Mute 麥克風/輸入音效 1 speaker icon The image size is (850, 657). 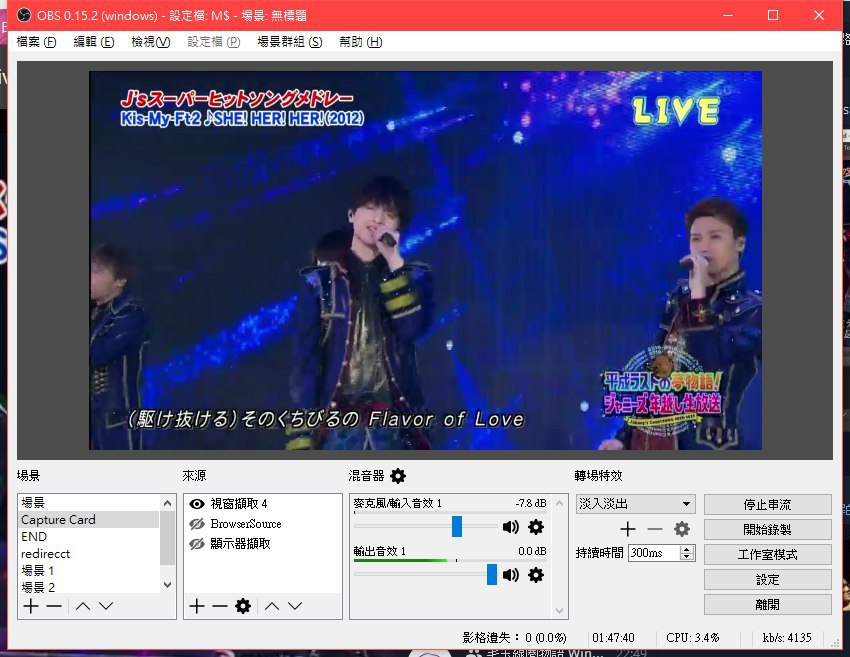coord(511,527)
